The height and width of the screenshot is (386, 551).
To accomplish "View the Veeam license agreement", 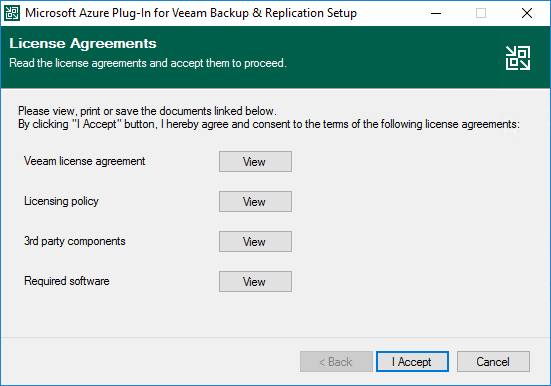I will tap(255, 162).
